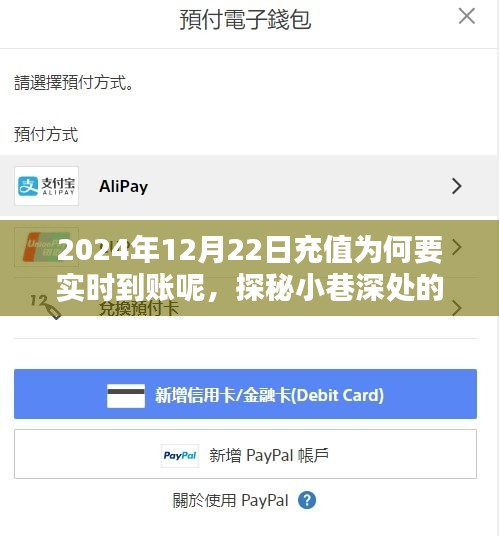The height and width of the screenshot is (536, 499).
Task: Click the PayPal logo icon
Action: pyautogui.click(x=180, y=455)
